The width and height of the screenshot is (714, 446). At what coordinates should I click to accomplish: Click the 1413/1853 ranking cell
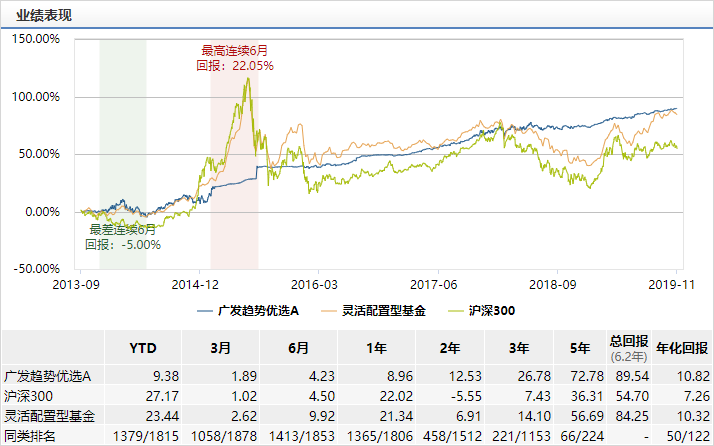pyautogui.click(x=301, y=436)
